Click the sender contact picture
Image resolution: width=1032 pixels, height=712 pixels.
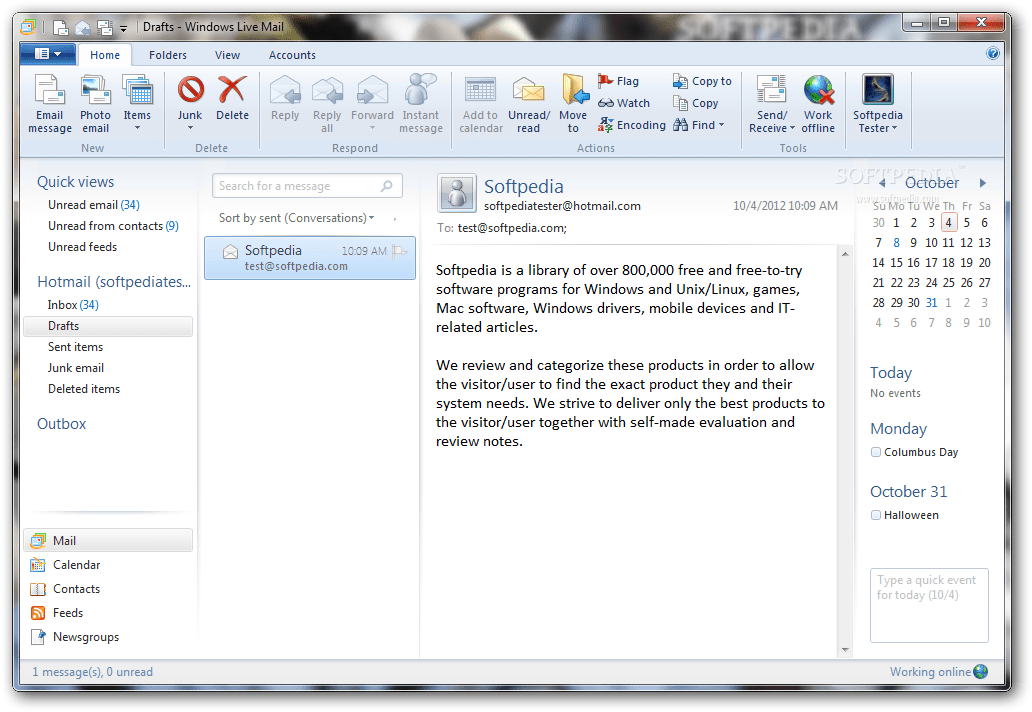(457, 193)
